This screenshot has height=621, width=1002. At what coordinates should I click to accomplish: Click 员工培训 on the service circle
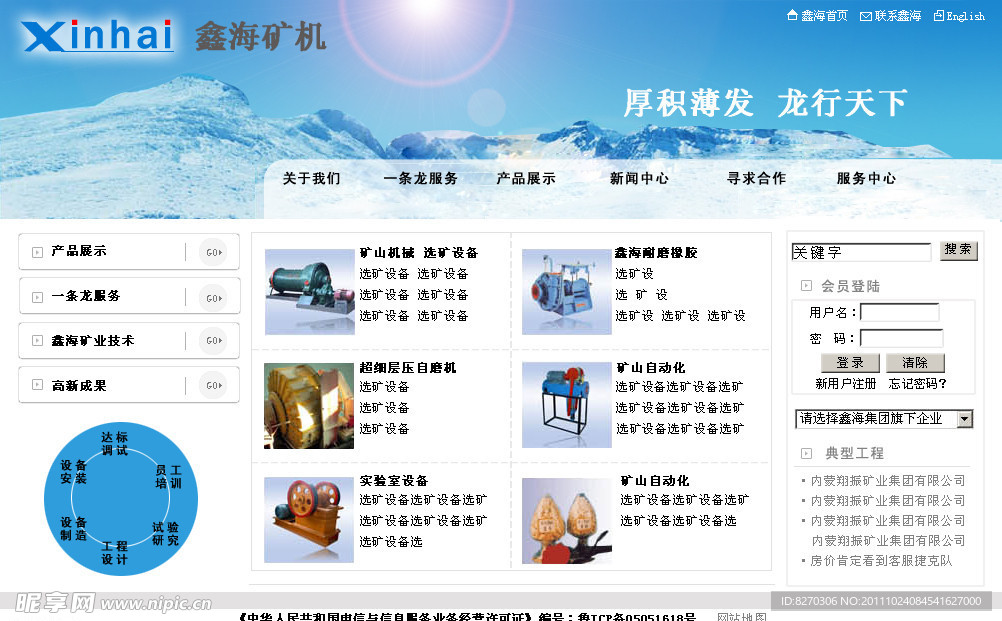click(169, 477)
